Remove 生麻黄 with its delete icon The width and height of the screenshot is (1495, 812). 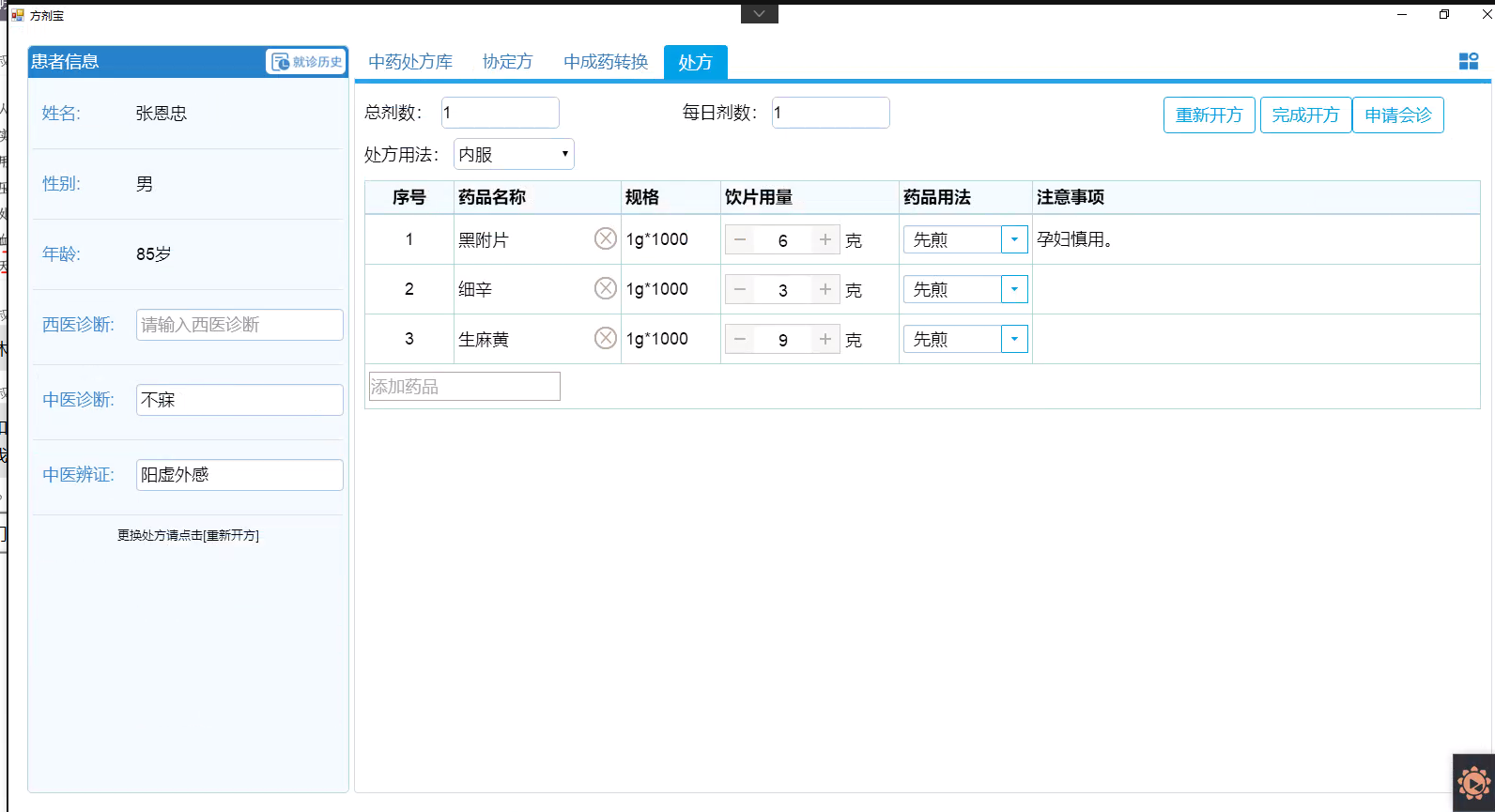(x=606, y=338)
